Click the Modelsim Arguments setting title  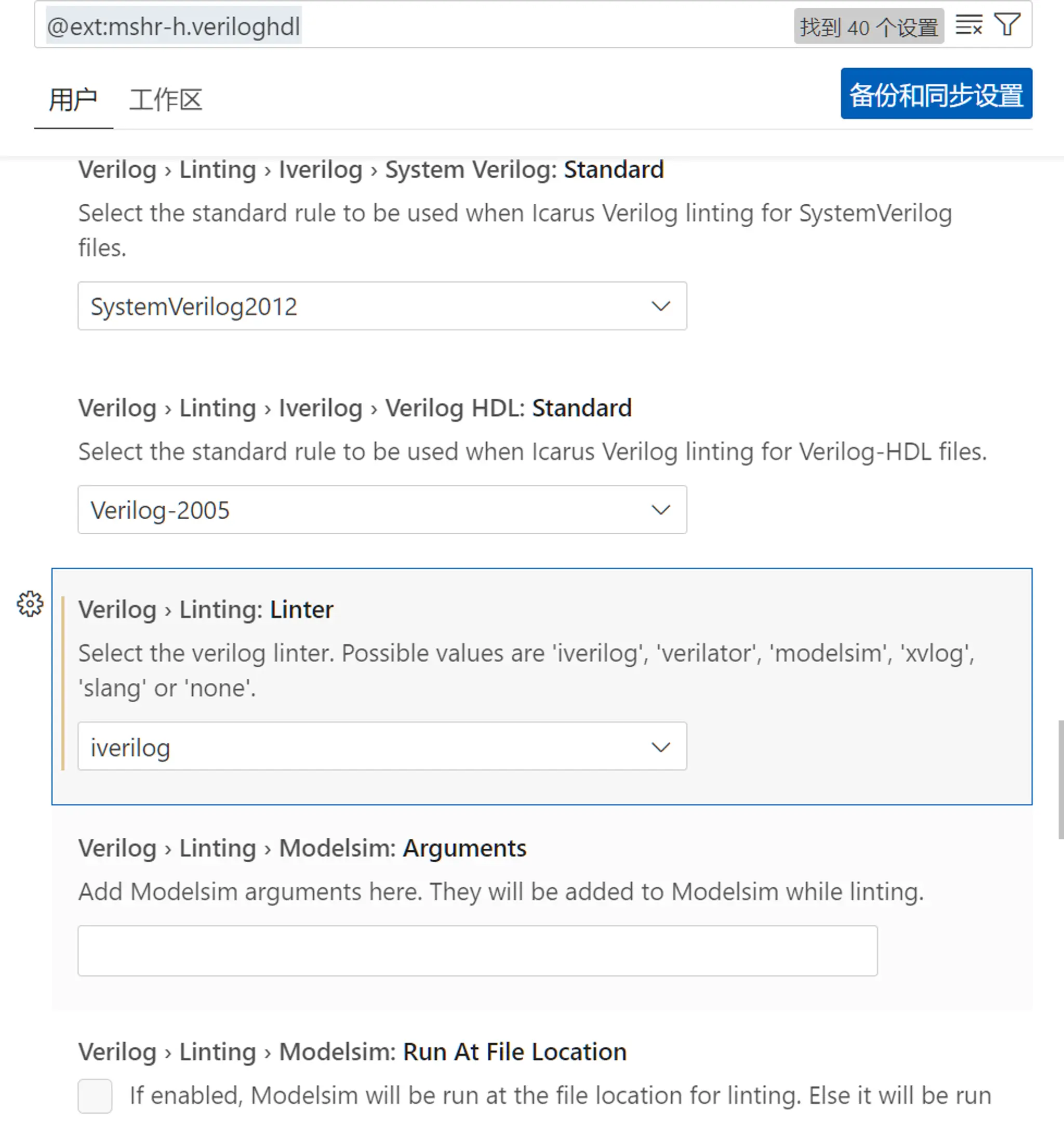(302, 848)
